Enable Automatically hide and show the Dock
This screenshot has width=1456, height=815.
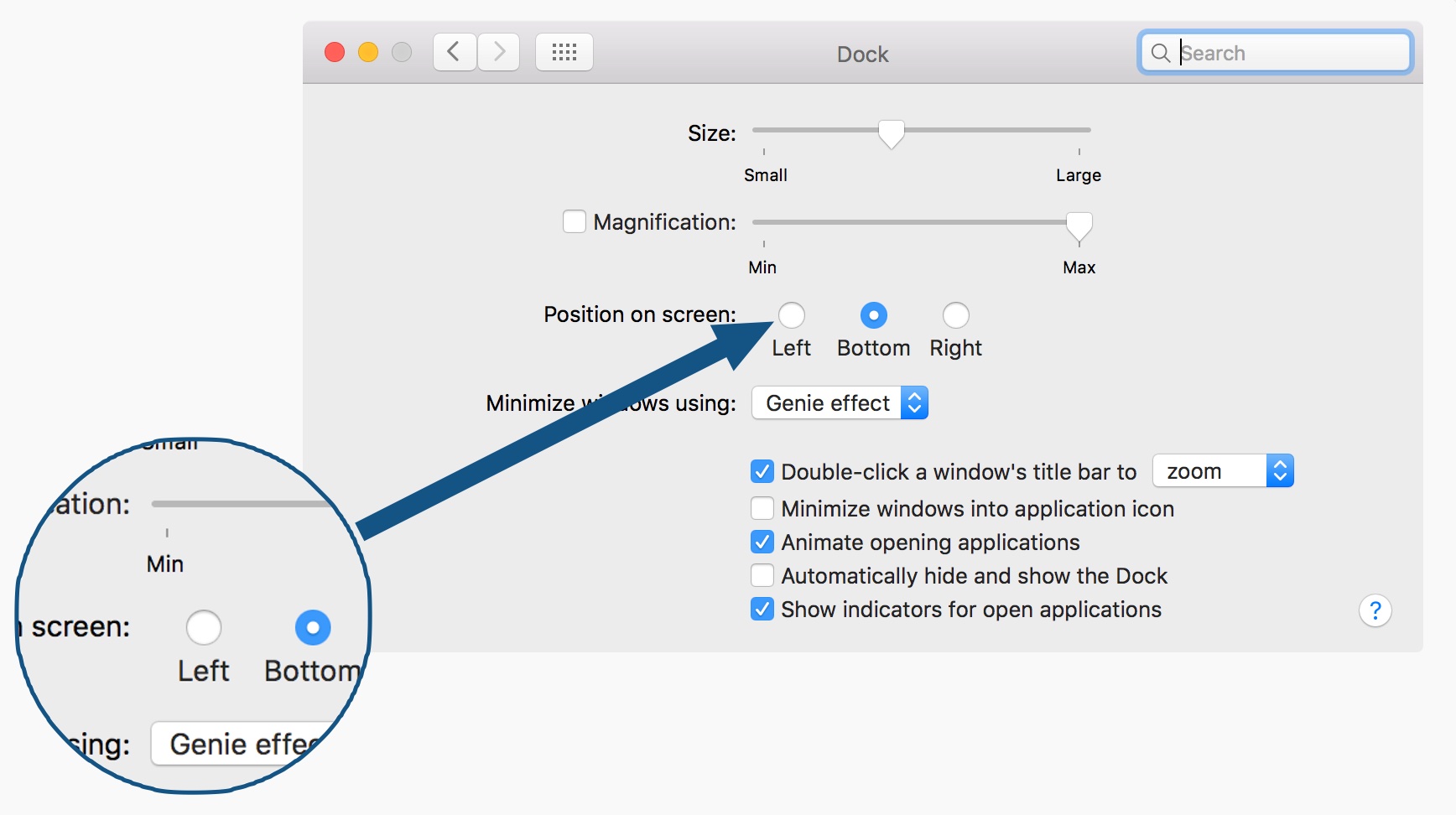(762, 575)
